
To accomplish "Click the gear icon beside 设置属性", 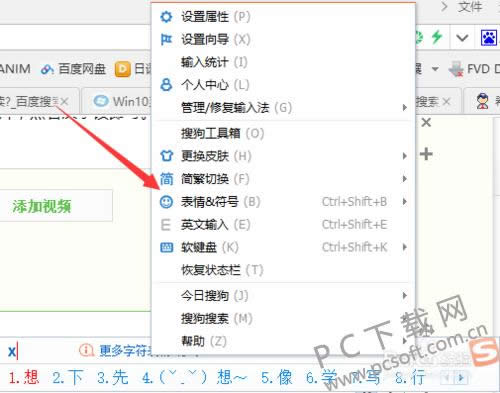I will click(x=166, y=17).
